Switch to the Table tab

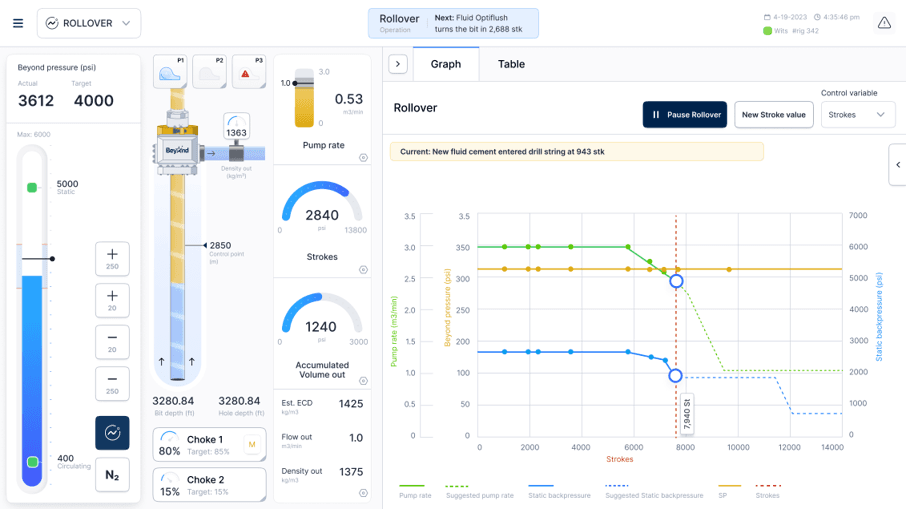point(511,64)
